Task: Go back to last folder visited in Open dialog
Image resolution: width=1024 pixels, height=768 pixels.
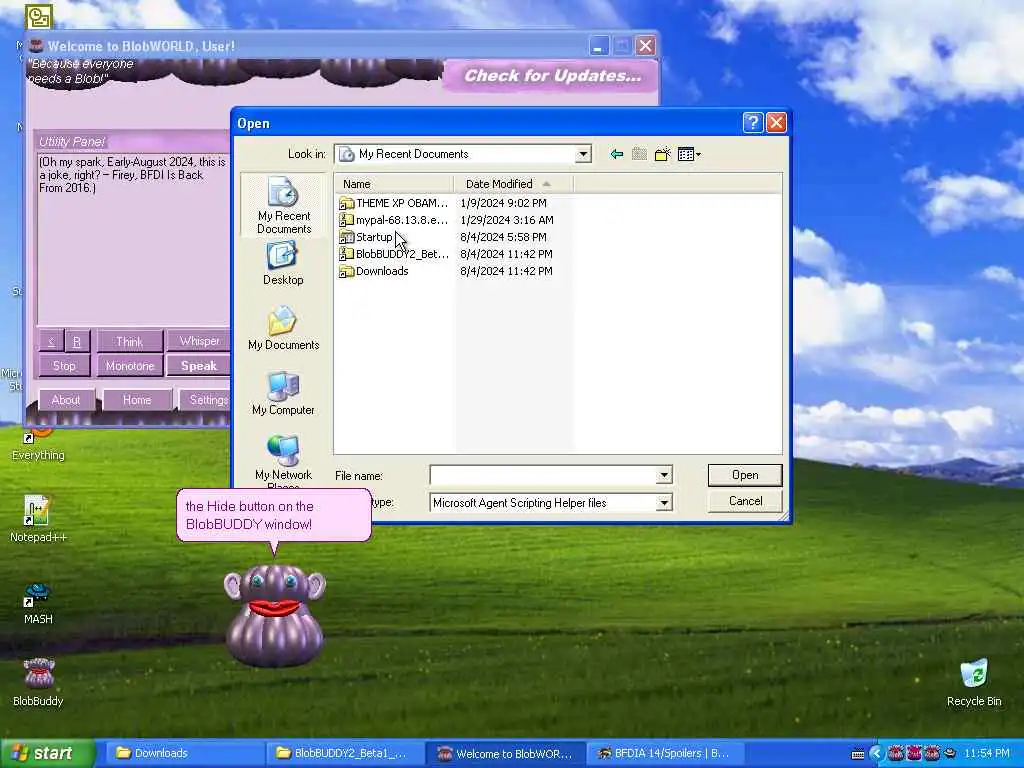Action: [x=616, y=154]
